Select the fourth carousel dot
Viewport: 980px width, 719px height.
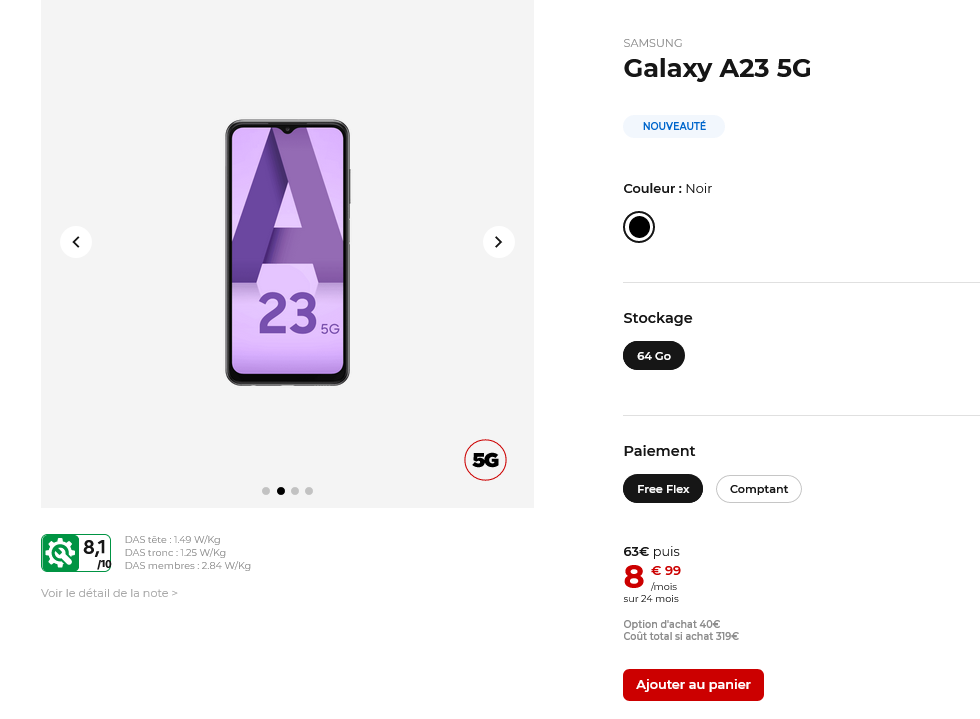click(309, 491)
